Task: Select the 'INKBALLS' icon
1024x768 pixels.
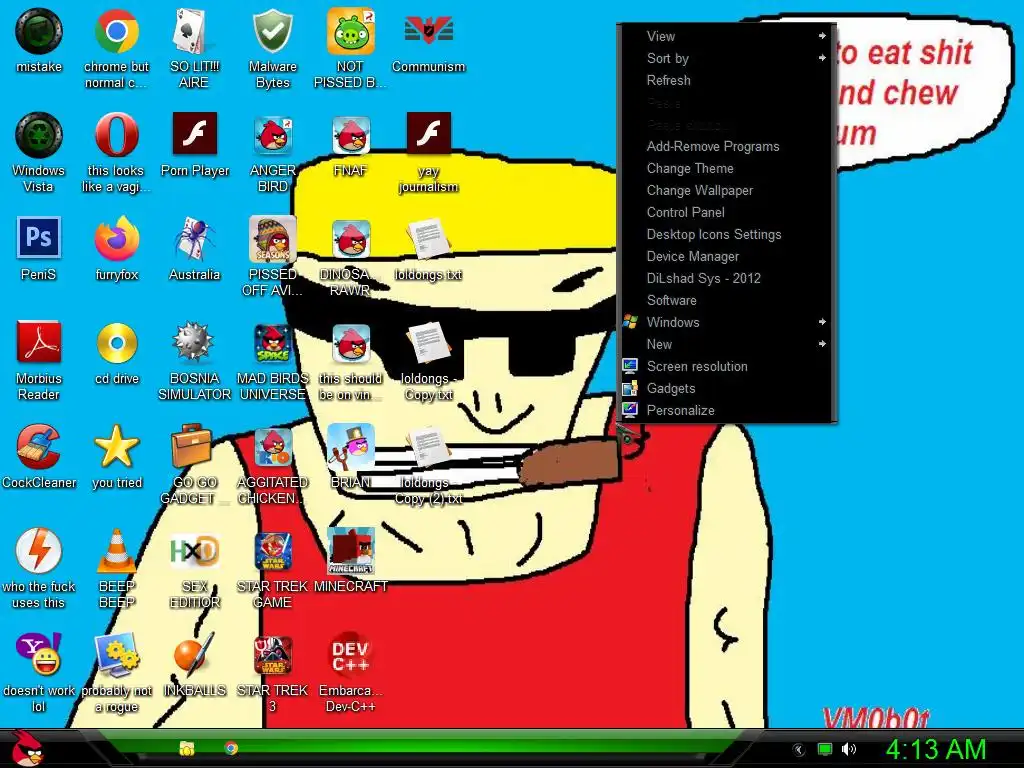Action: (194, 654)
